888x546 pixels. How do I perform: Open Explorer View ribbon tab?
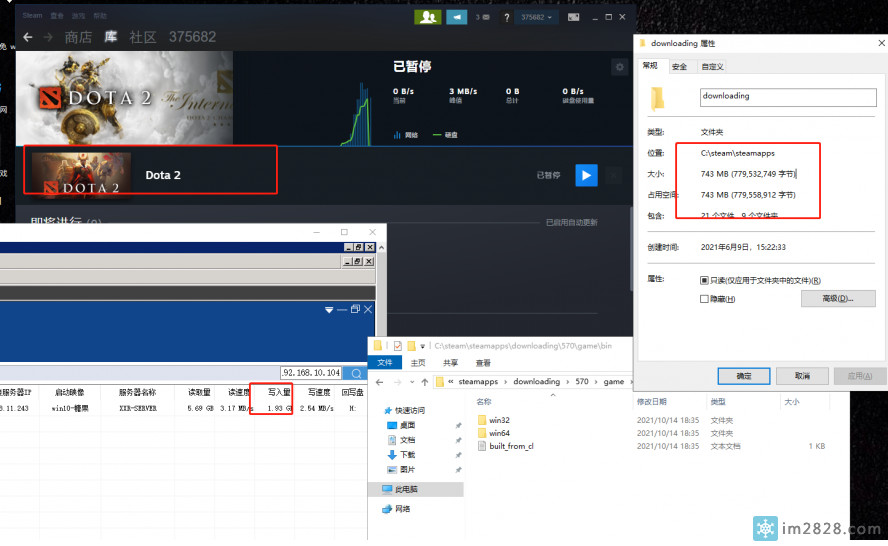click(x=483, y=363)
